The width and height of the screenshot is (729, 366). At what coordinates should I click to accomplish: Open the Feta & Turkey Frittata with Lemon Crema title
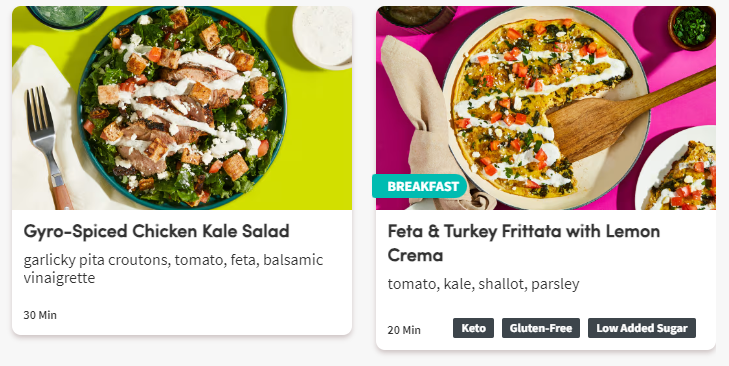coord(524,243)
